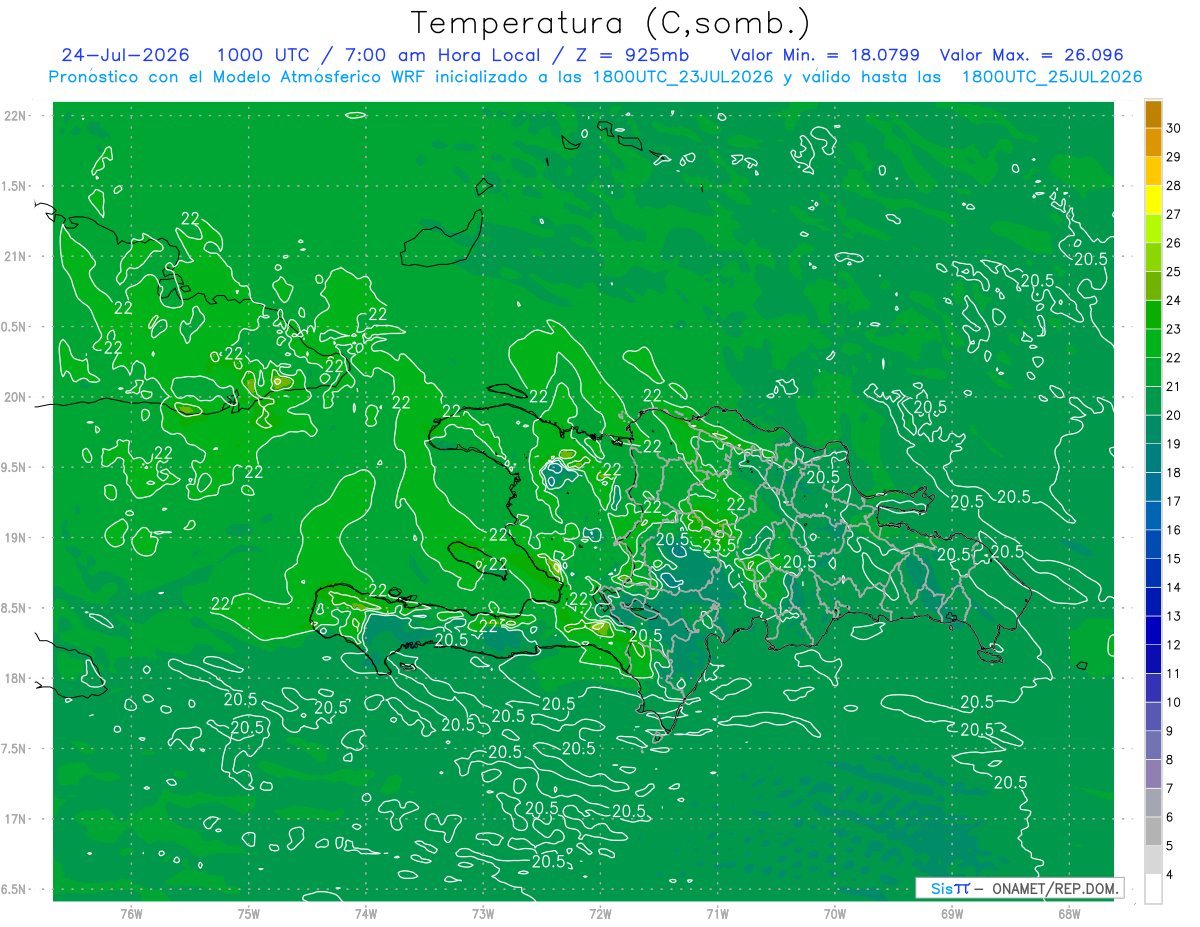Click the "8" label on the color scale

[1171, 759]
